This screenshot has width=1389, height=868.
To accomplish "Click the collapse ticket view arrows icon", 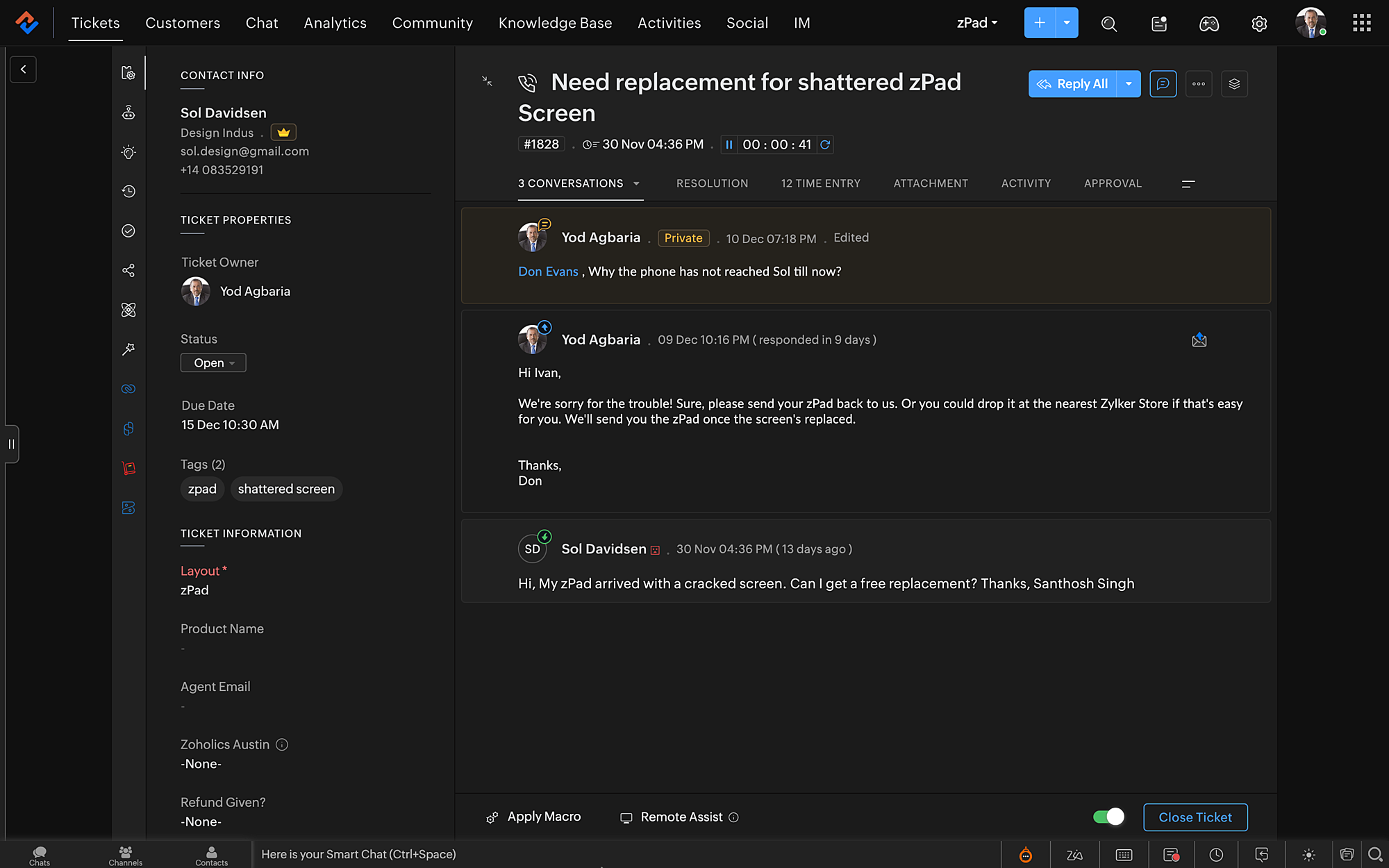I will [488, 81].
